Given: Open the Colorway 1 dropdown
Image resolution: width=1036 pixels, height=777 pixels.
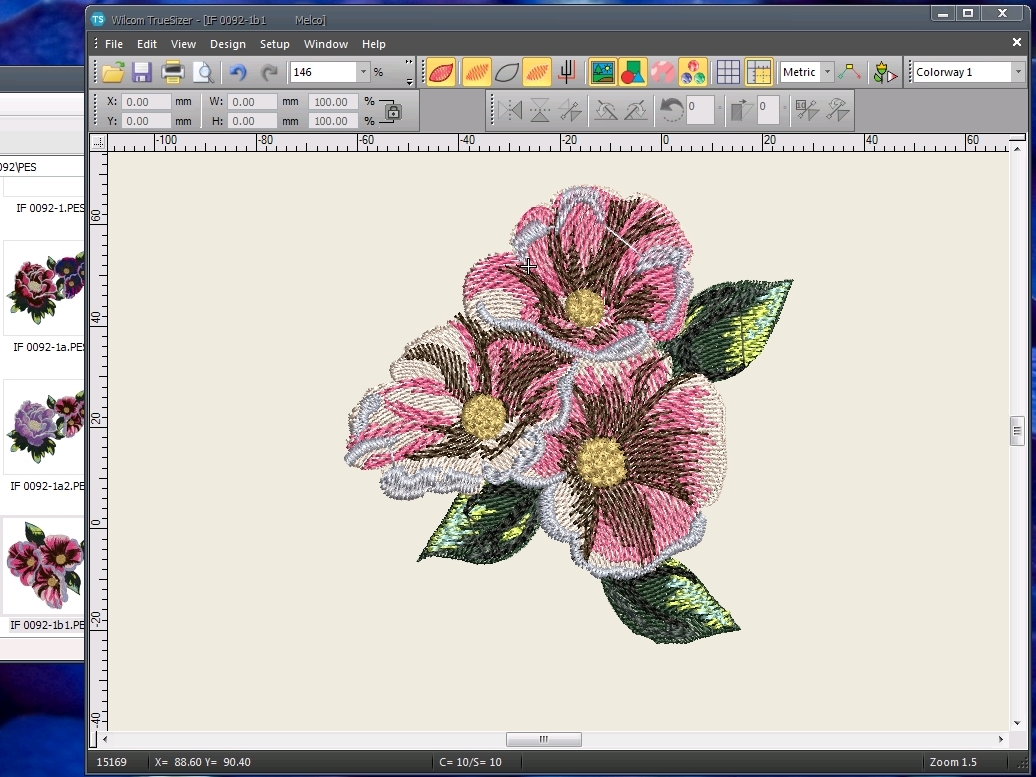Looking at the screenshot, I should click(1017, 72).
